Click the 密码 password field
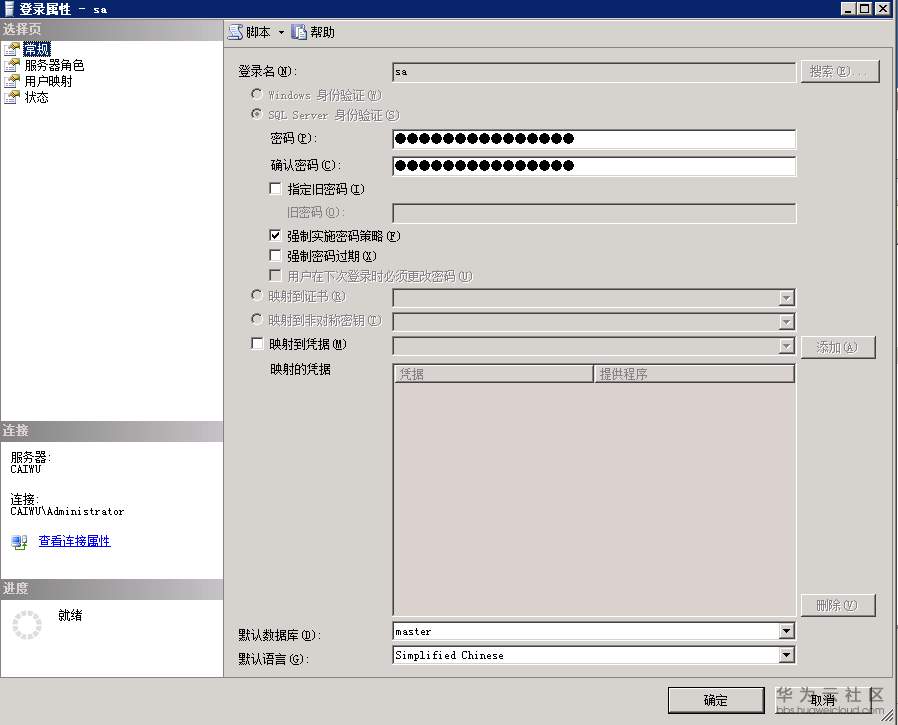898x725 pixels. coord(594,139)
